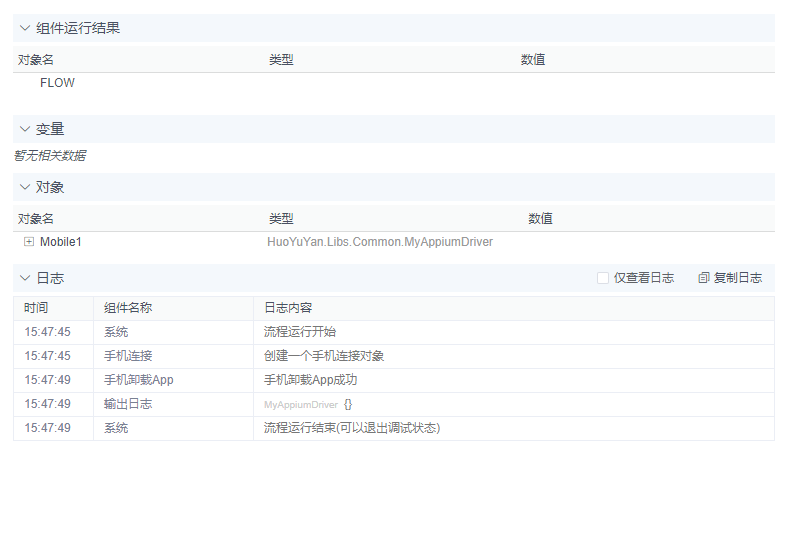The image size is (794, 557).
Task: Click the 组件运行结果 section title
Action: (x=78, y=28)
